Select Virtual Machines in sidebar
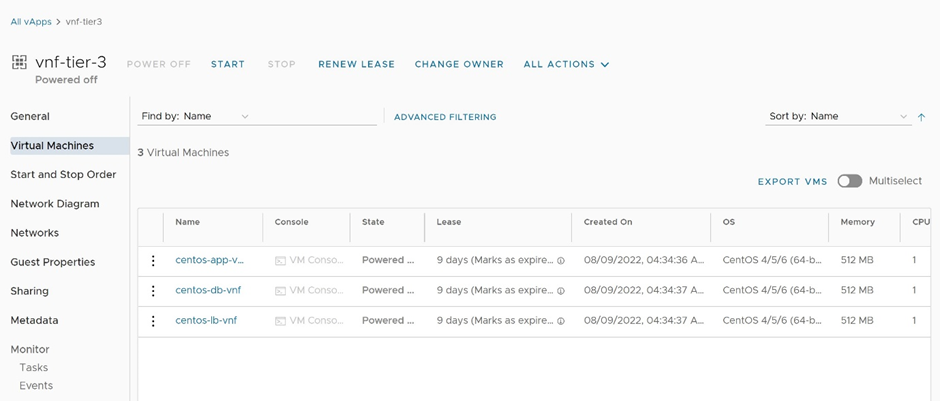 tap(70, 146)
